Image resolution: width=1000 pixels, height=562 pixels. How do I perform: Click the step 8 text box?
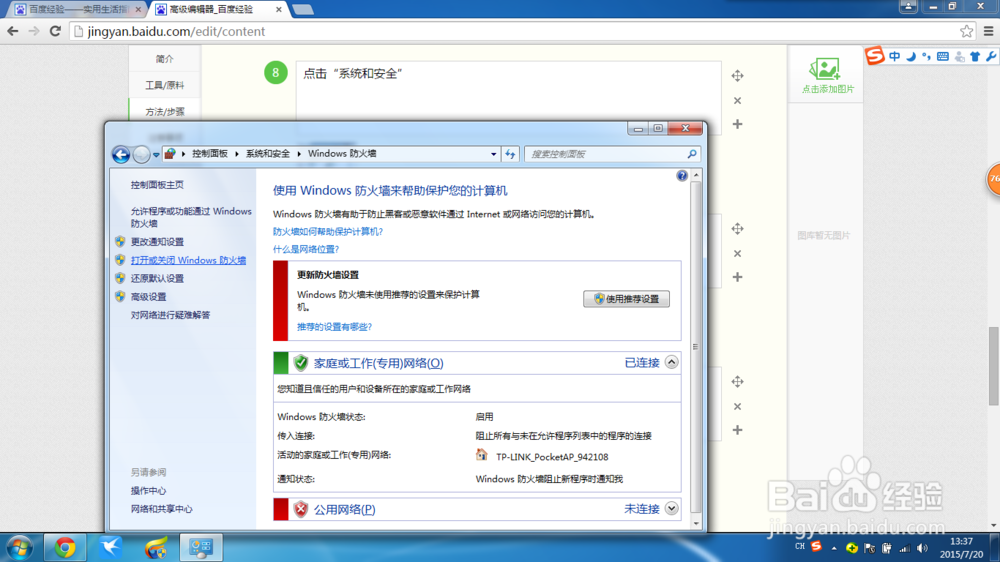coord(509,97)
